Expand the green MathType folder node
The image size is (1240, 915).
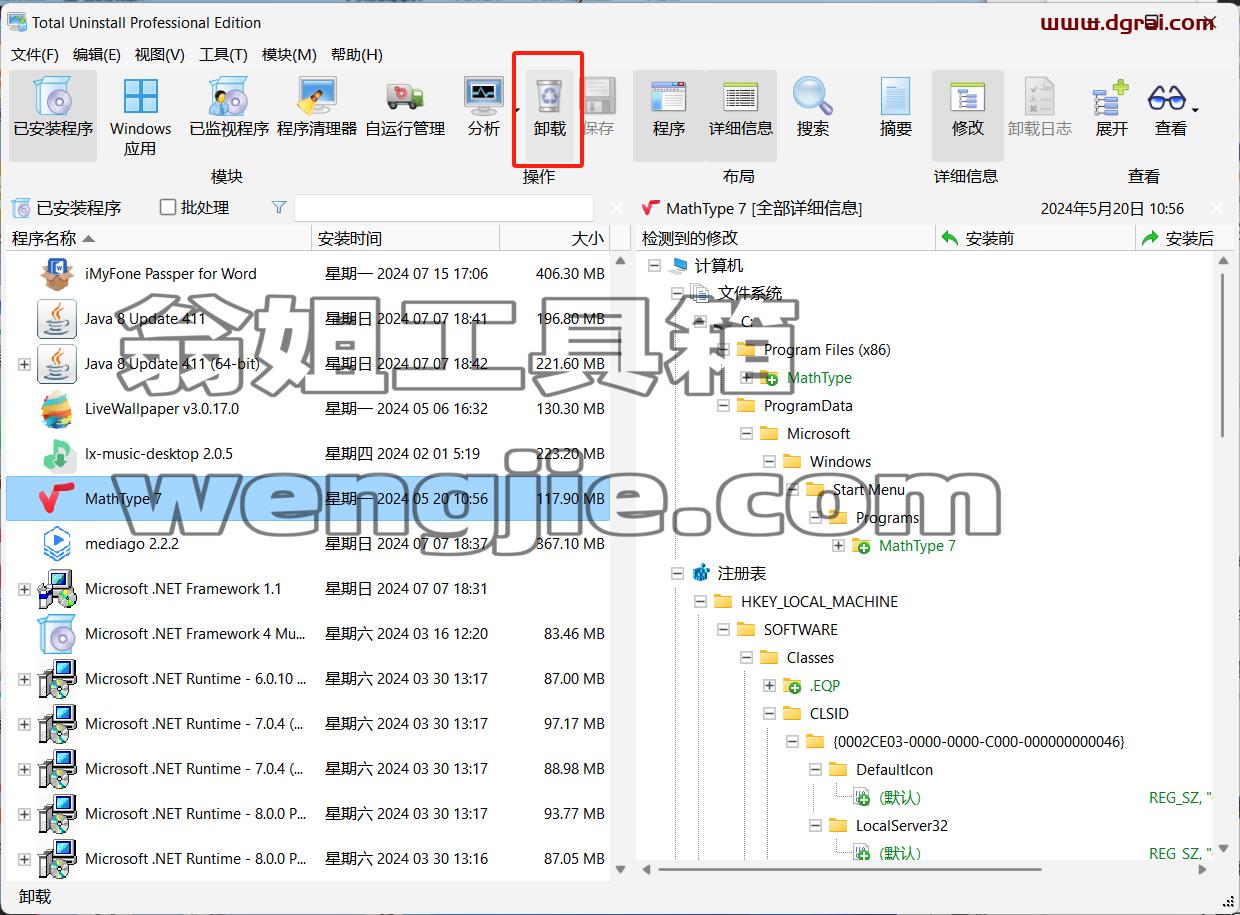coord(746,378)
